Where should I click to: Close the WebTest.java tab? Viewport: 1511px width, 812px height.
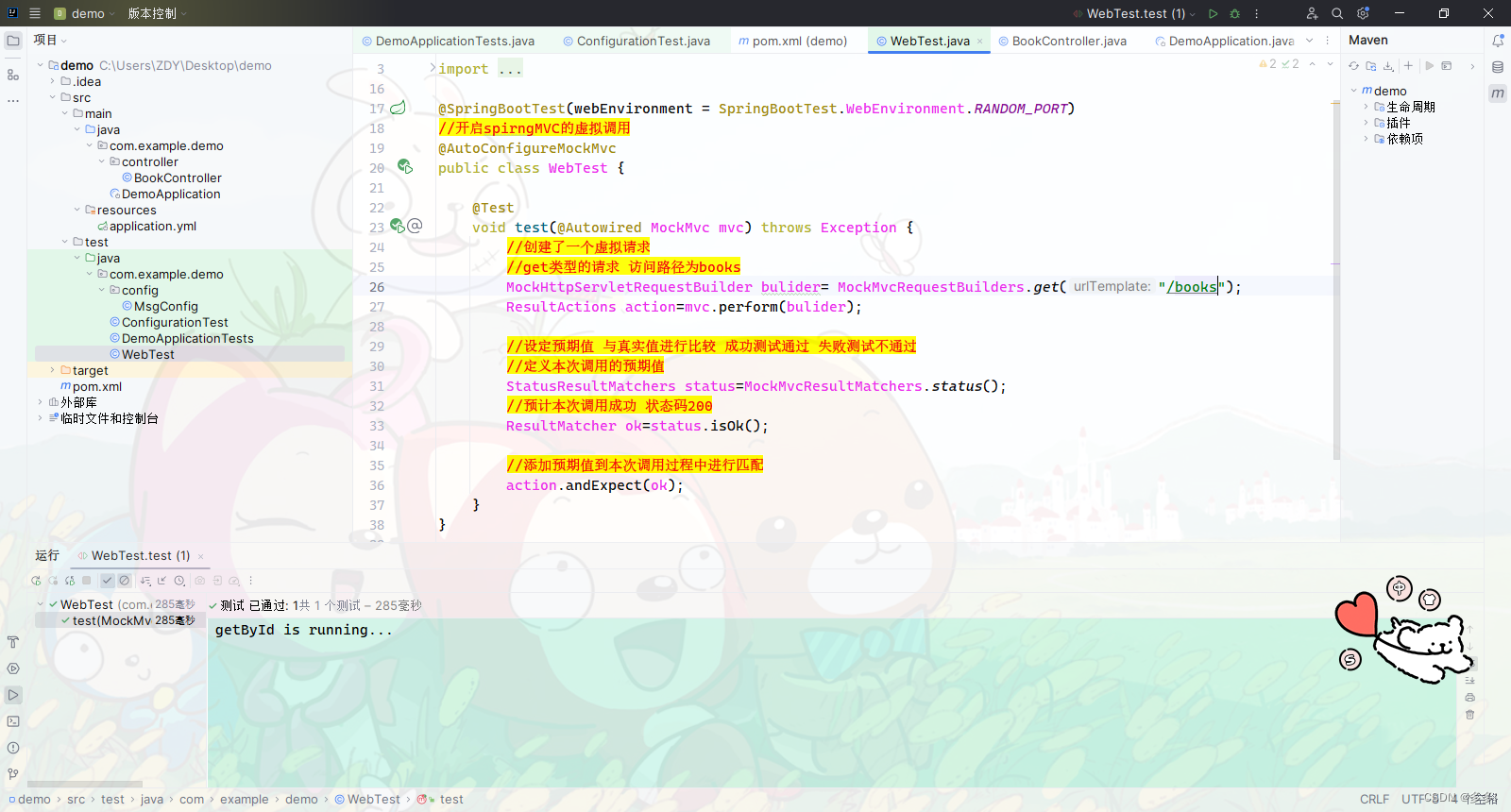[x=979, y=41]
